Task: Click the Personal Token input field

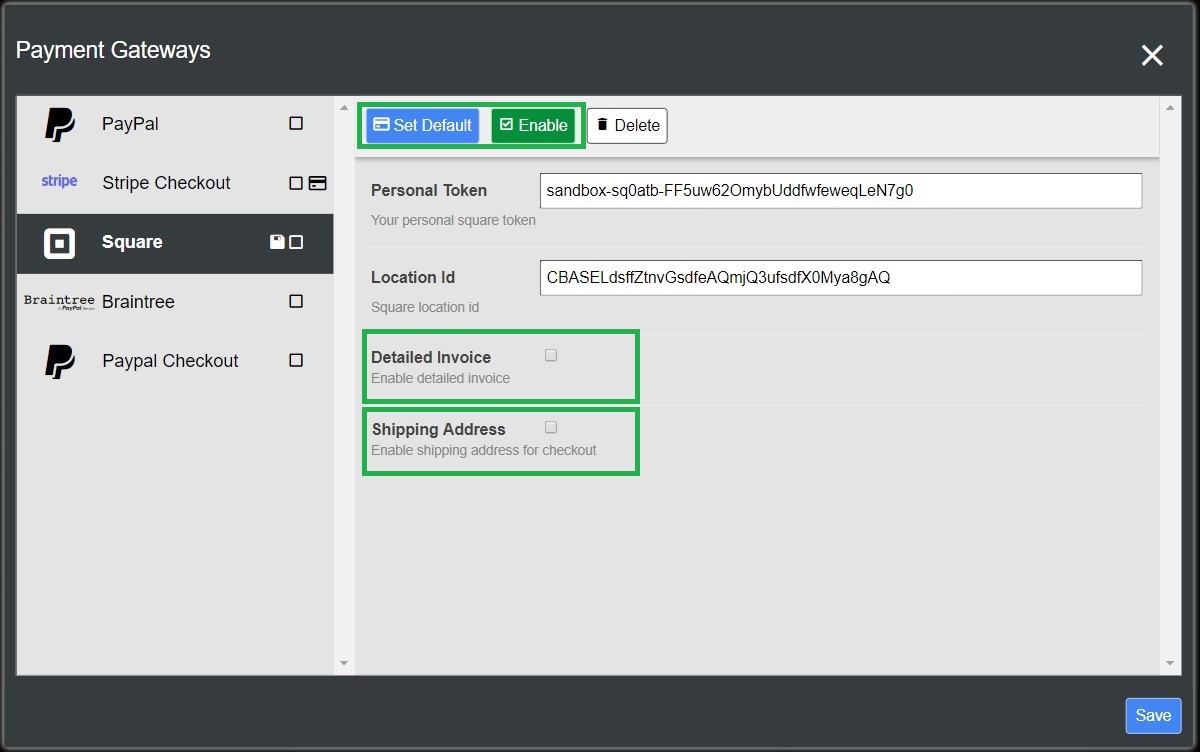Action: [x=840, y=190]
